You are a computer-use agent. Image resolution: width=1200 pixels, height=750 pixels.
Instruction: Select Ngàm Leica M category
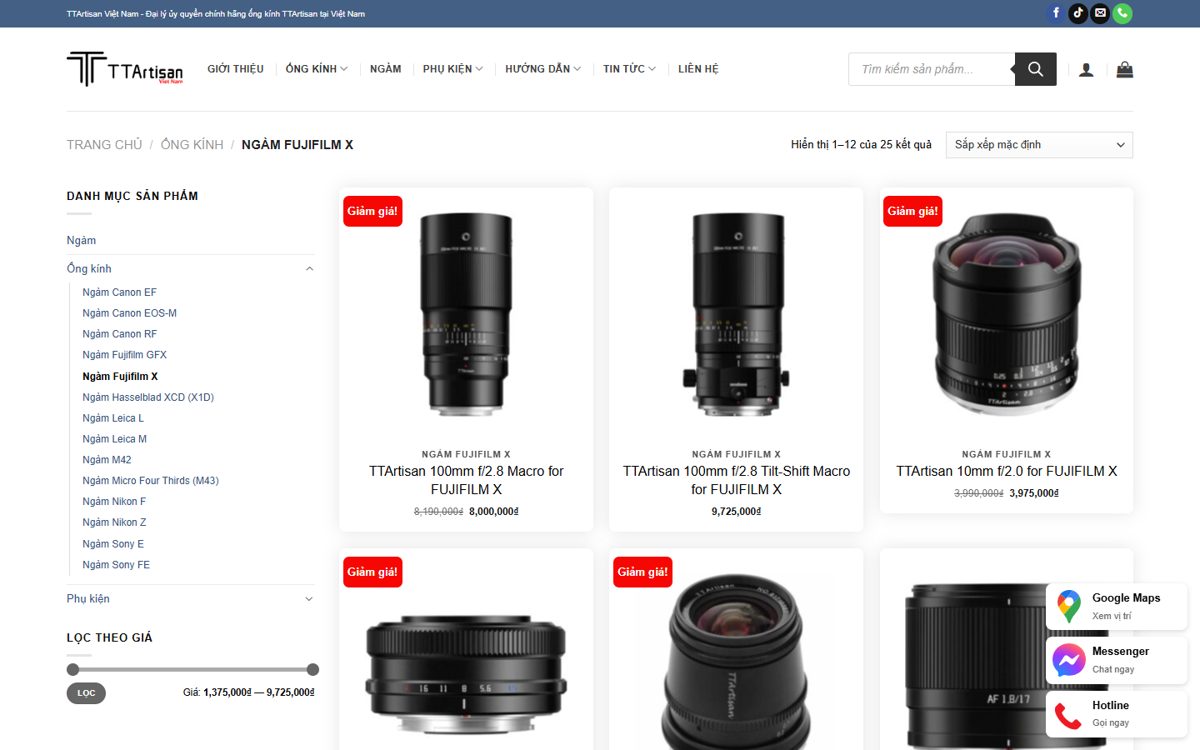[115, 440]
